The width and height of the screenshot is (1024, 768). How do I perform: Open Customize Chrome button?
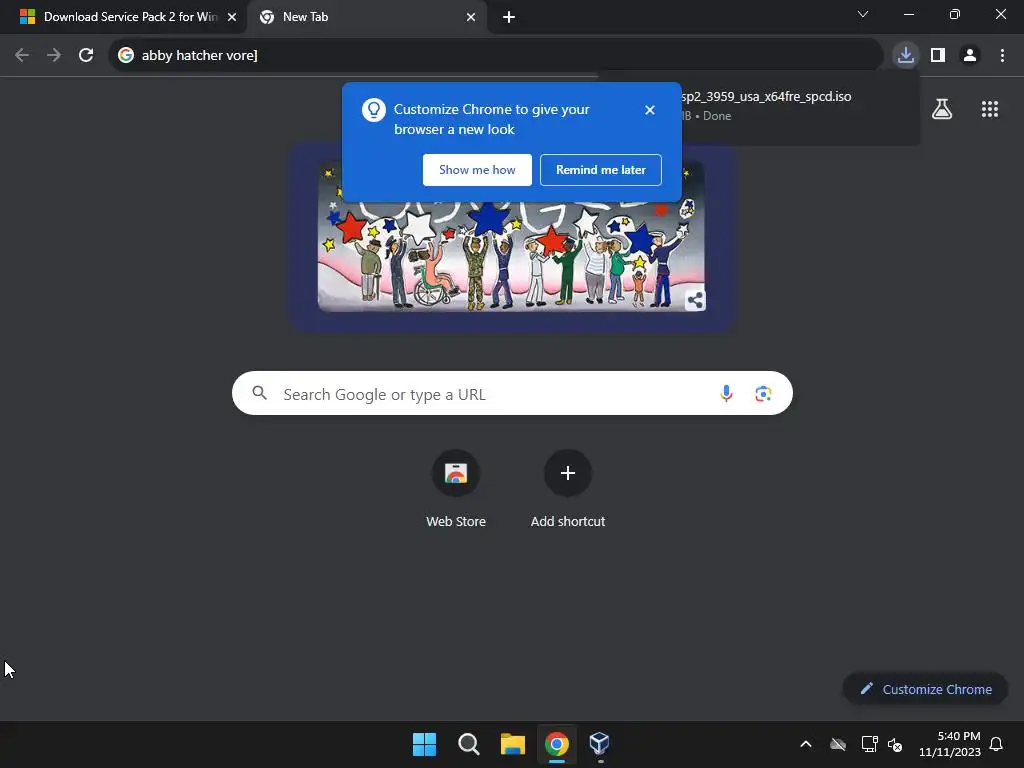click(925, 689)
